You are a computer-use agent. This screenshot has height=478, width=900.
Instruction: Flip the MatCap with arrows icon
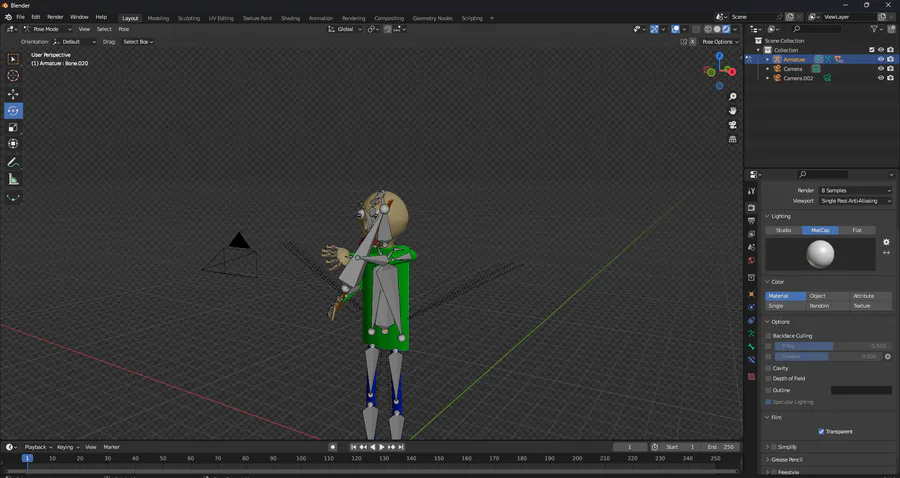tap(886, 252)
